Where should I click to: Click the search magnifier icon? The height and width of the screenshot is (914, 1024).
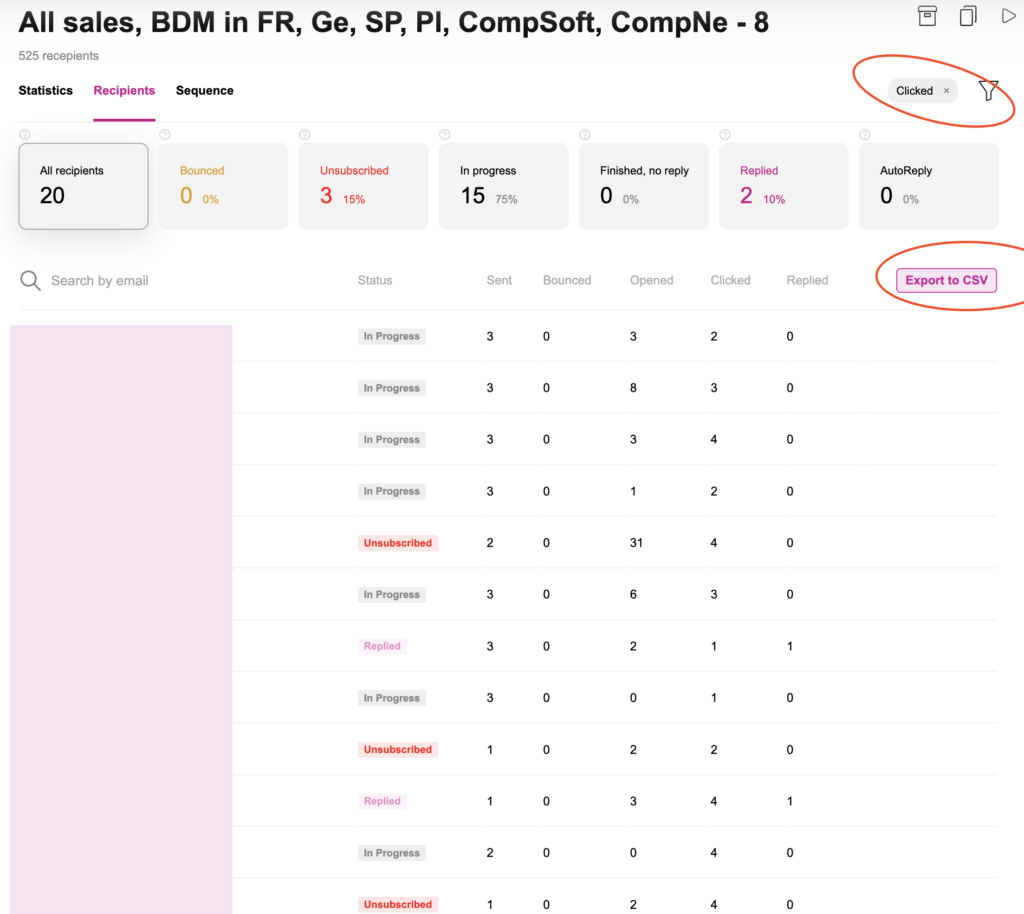point(31,281)
